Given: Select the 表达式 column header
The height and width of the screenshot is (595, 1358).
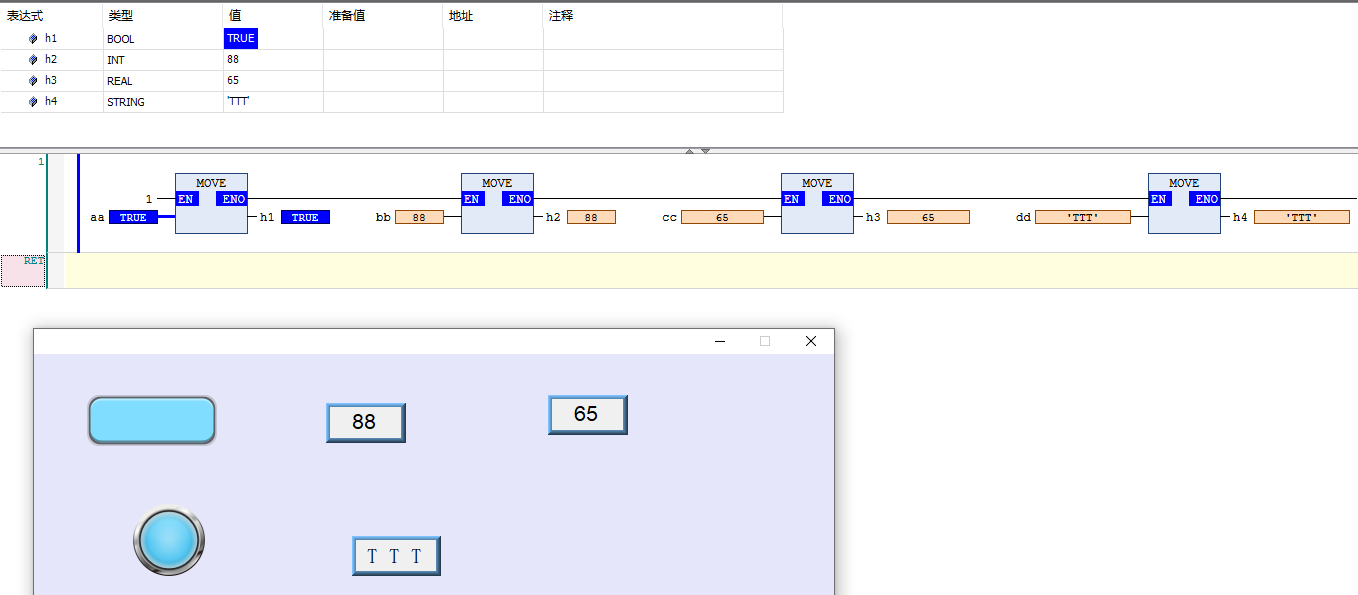Looking at the screenshot, I should 52,16.
